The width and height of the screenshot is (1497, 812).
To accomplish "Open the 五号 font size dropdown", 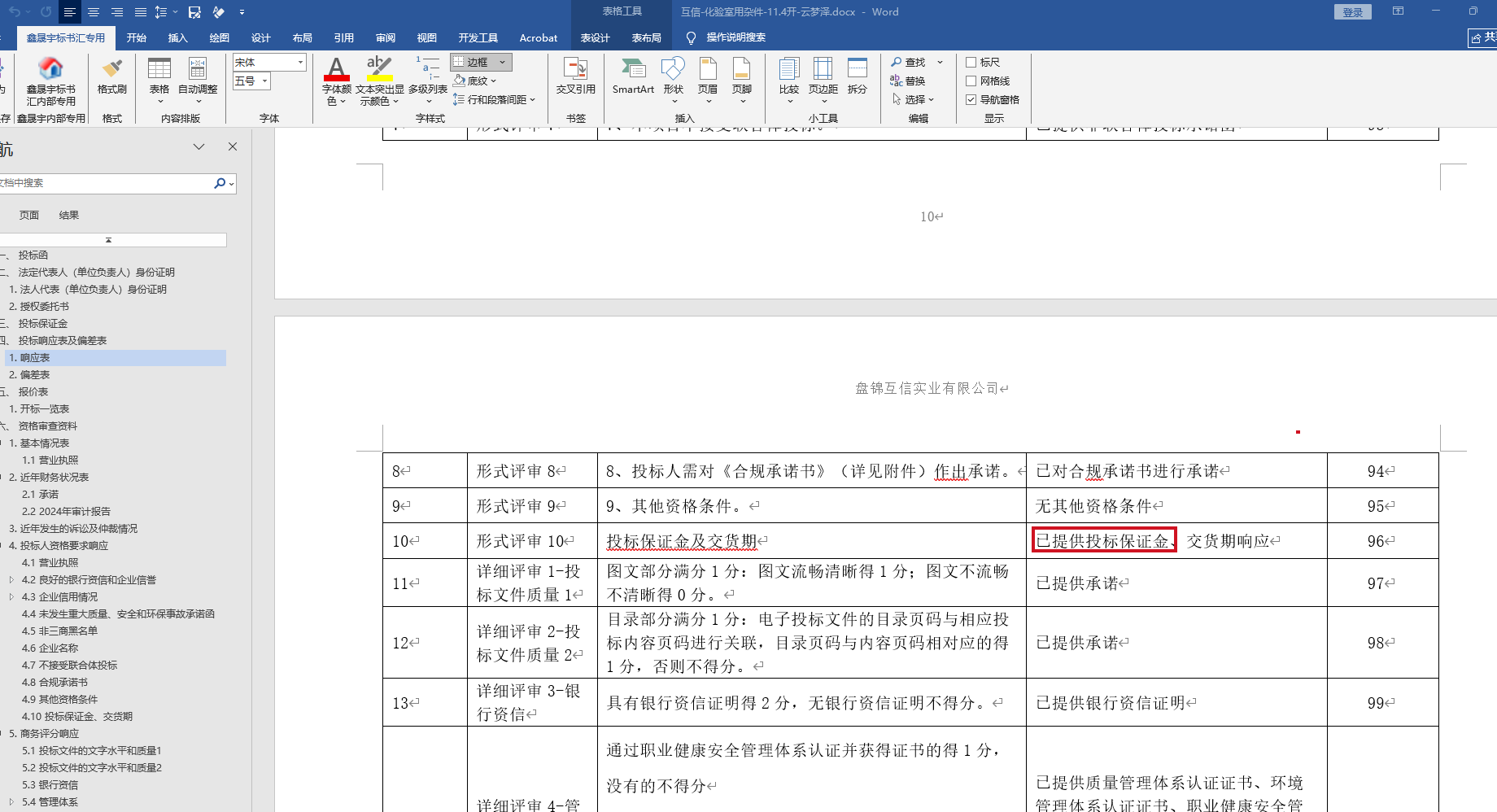I will click(264, 81).
